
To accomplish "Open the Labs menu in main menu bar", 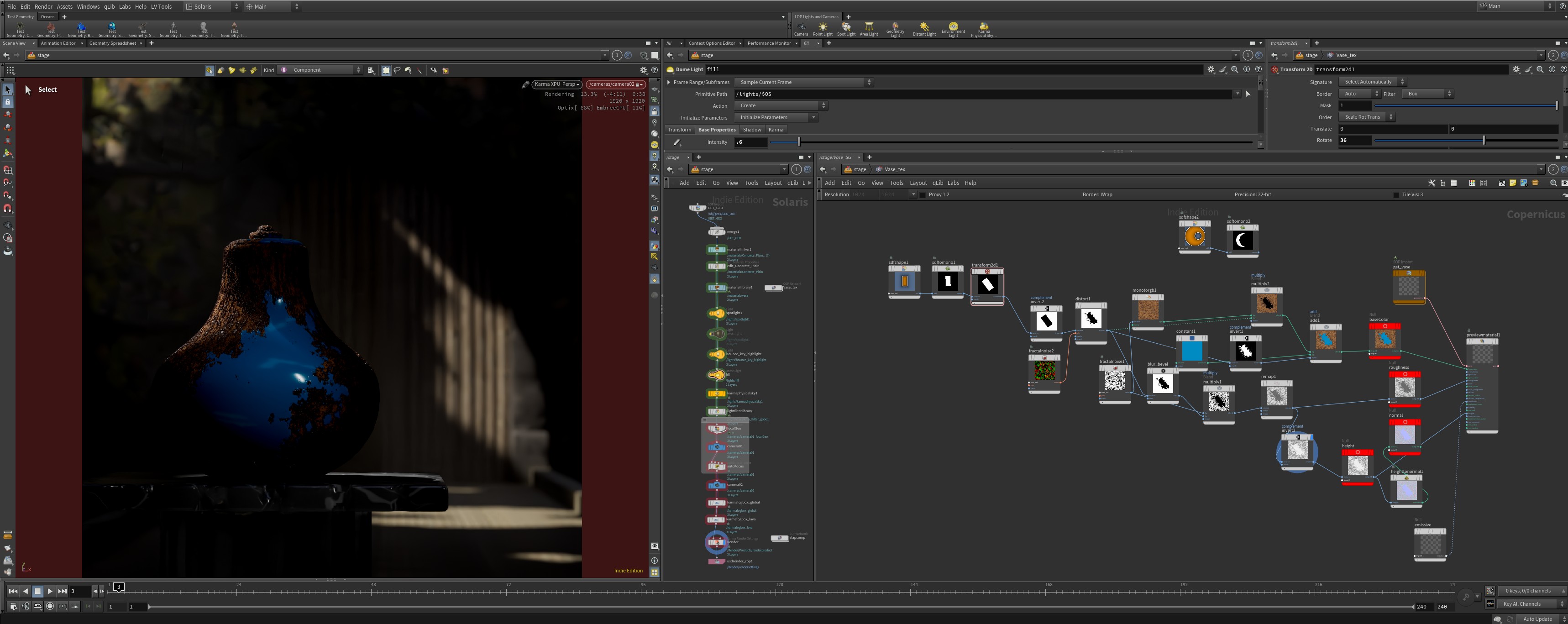I will [125, 7].
